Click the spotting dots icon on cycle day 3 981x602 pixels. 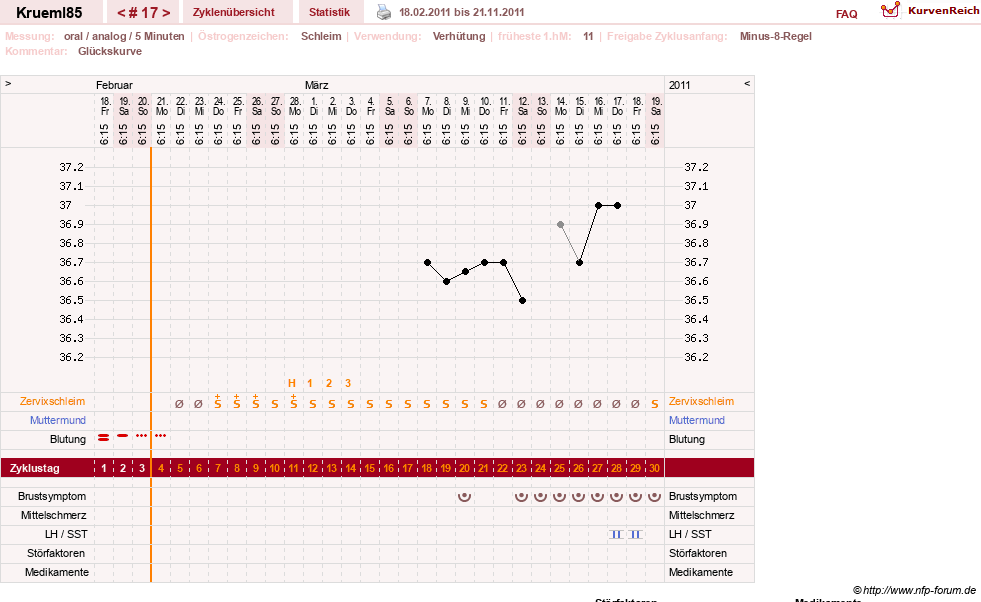click(x=142, y=436)
